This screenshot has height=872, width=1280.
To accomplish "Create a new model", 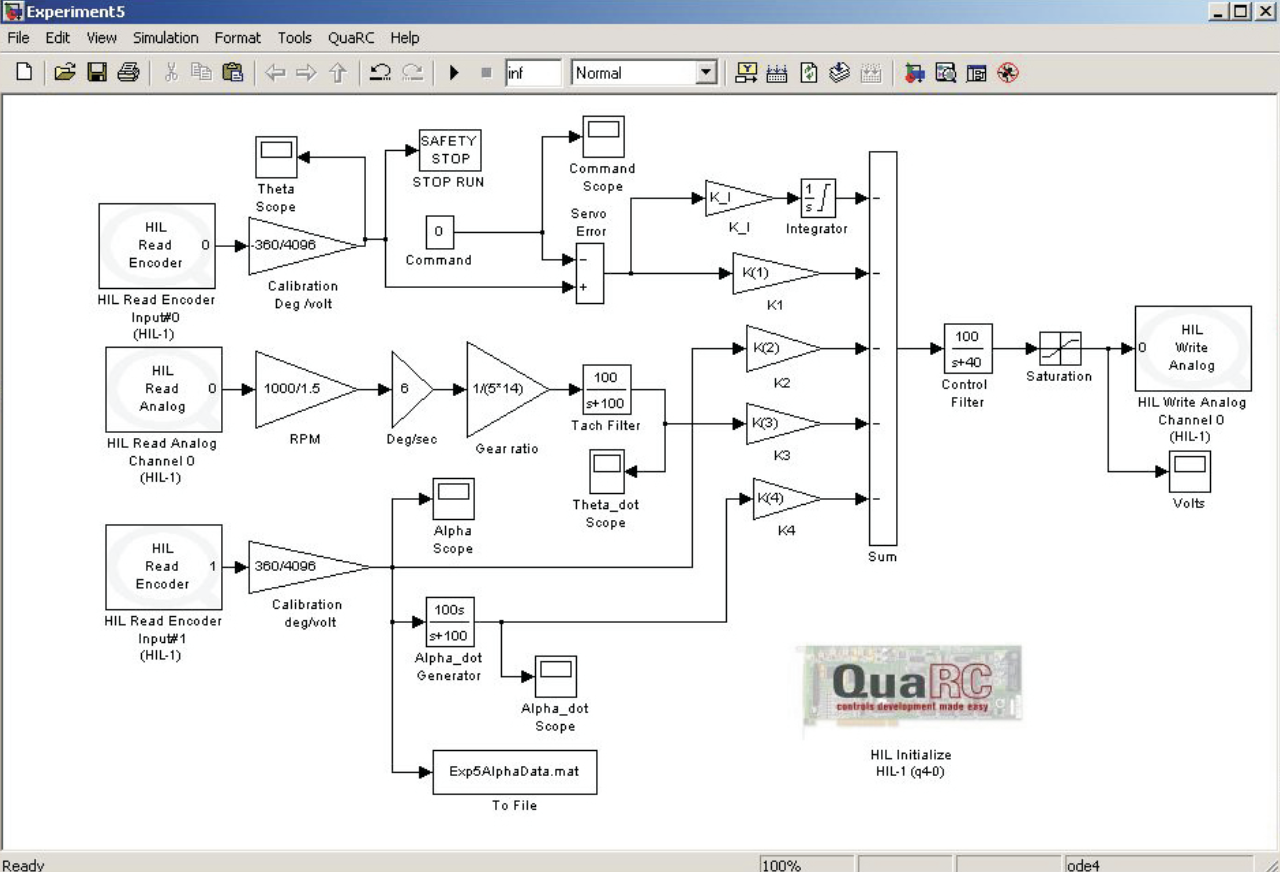I will point(22,72).
